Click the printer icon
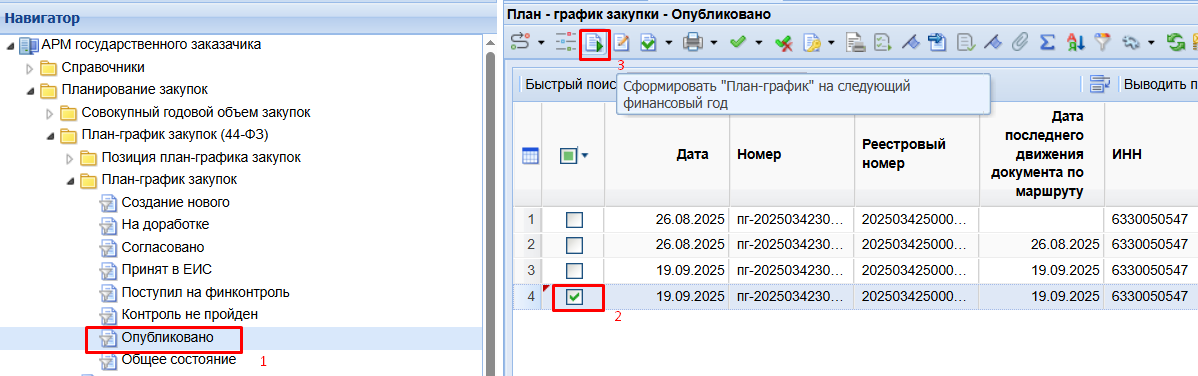Image resolution: width=1198 pixels, height=376 pixels. (x=692, y=43)
